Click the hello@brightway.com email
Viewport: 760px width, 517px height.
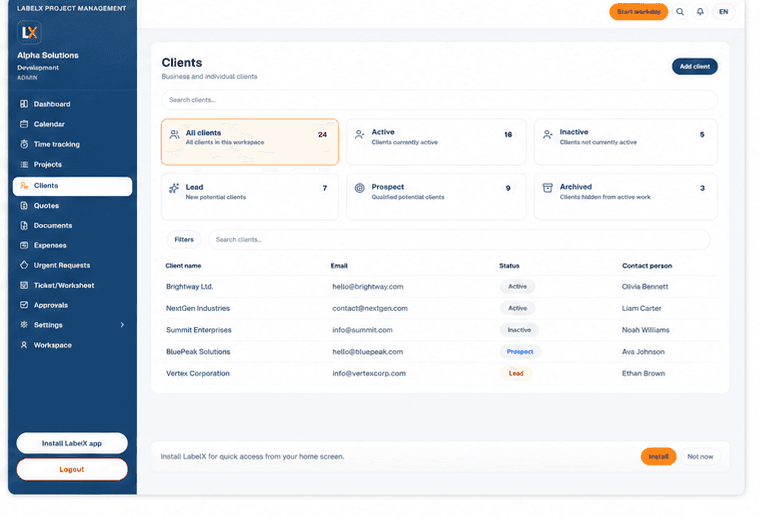(367, 286)
